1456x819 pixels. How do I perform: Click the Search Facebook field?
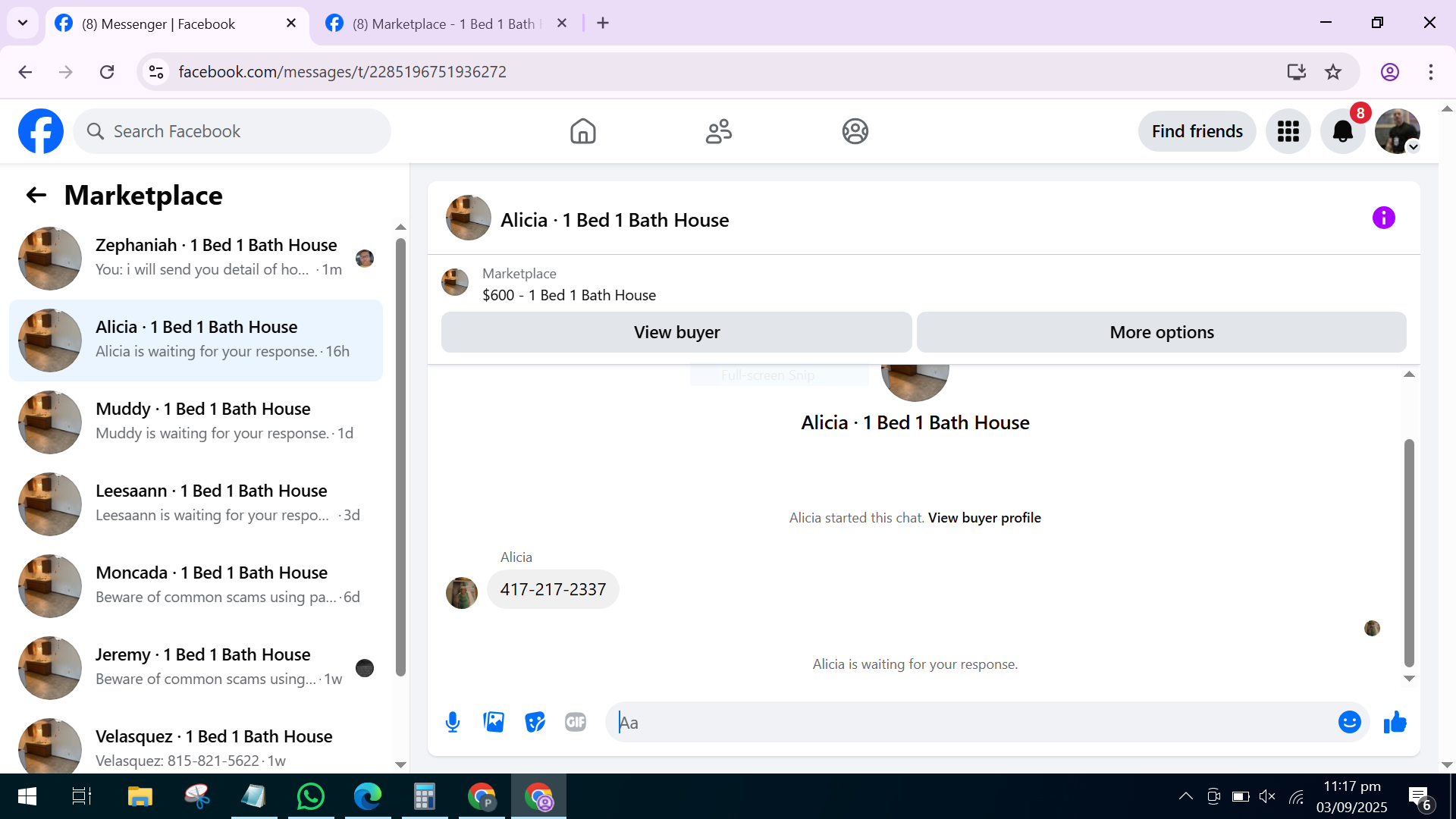[232, 131]
